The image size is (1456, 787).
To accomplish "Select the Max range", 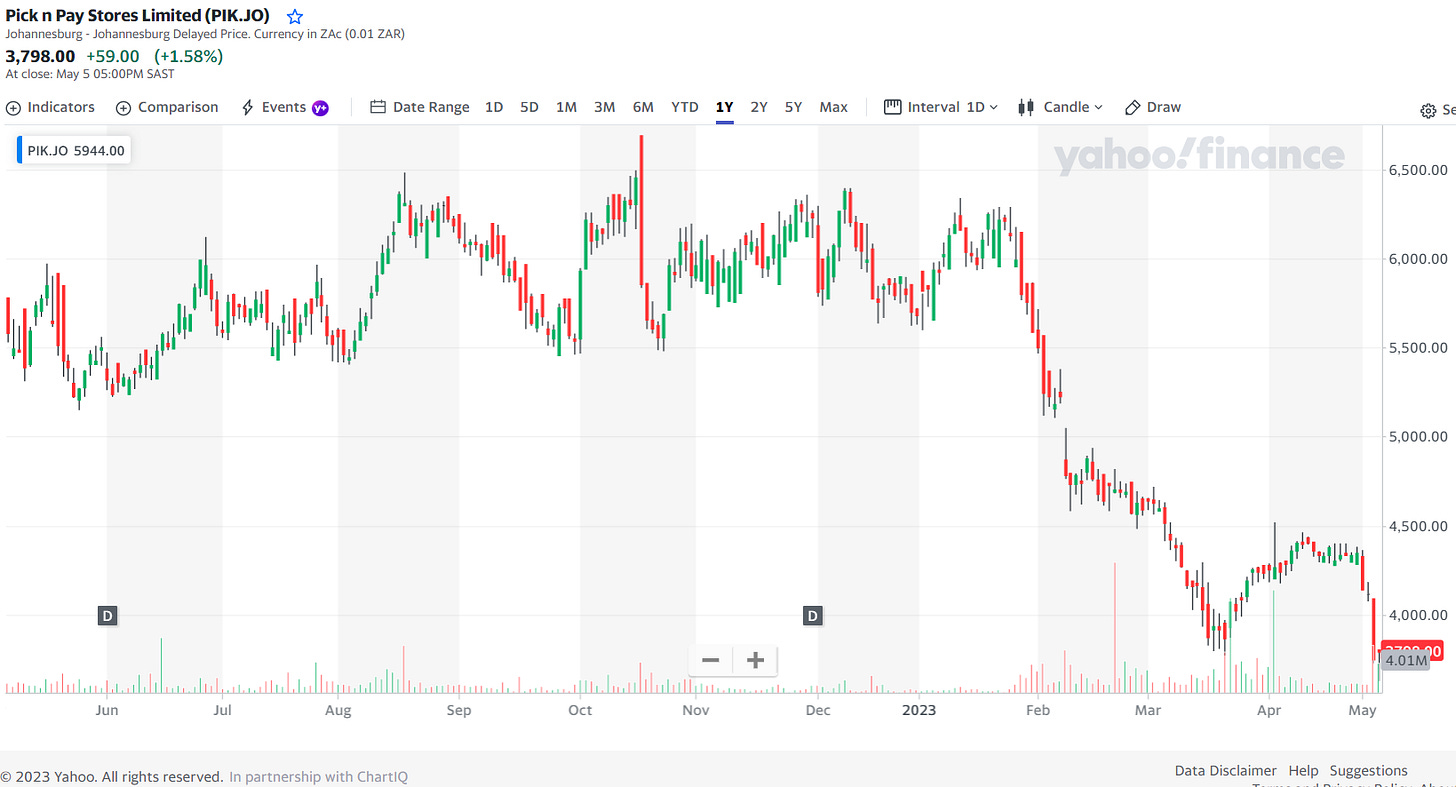I will point(833,107).
